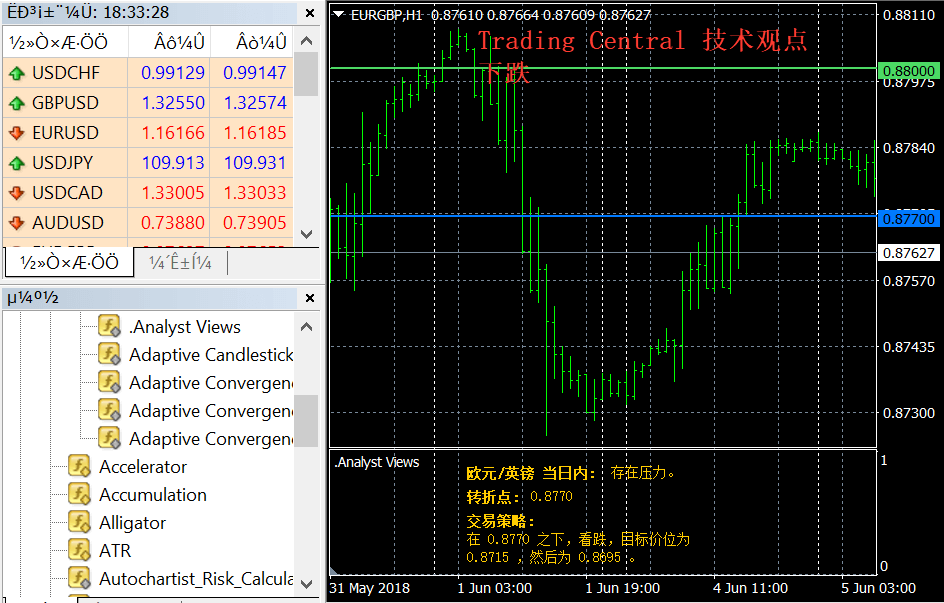Switch to the second Market Watch tab
The width and height of the screenshot is (944, 603).
point(181,262)
